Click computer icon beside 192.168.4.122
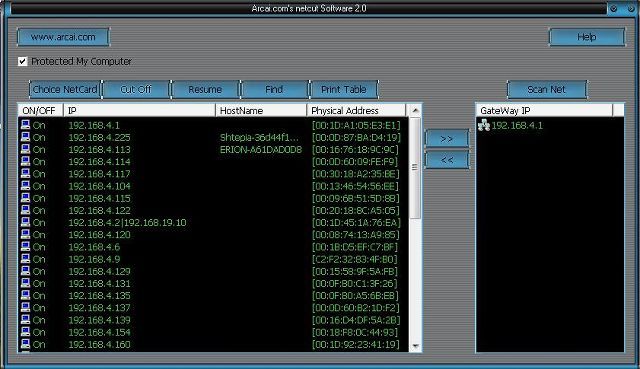 (25, 210)
